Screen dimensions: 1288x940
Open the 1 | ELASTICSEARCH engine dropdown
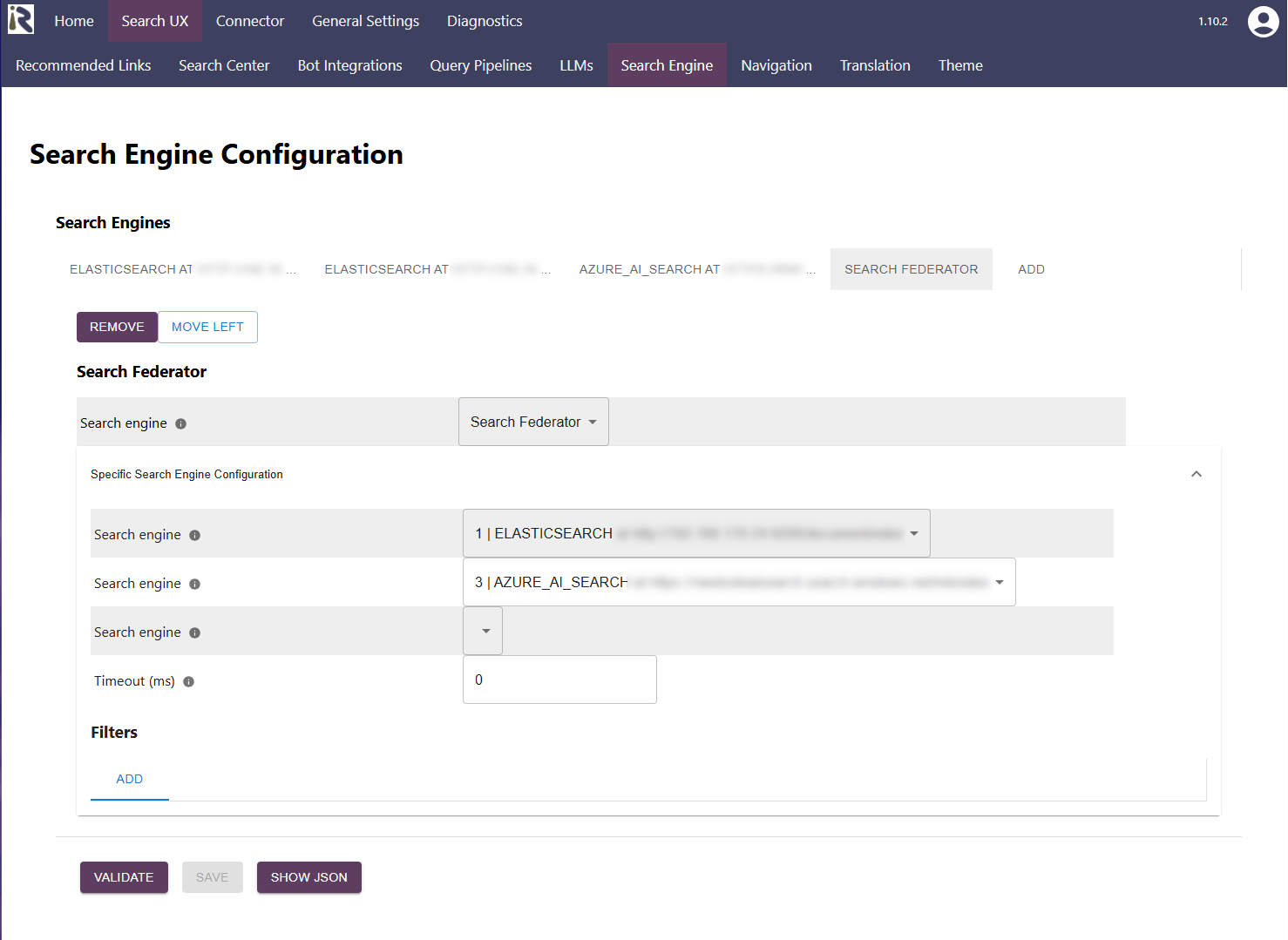(695, 534)
